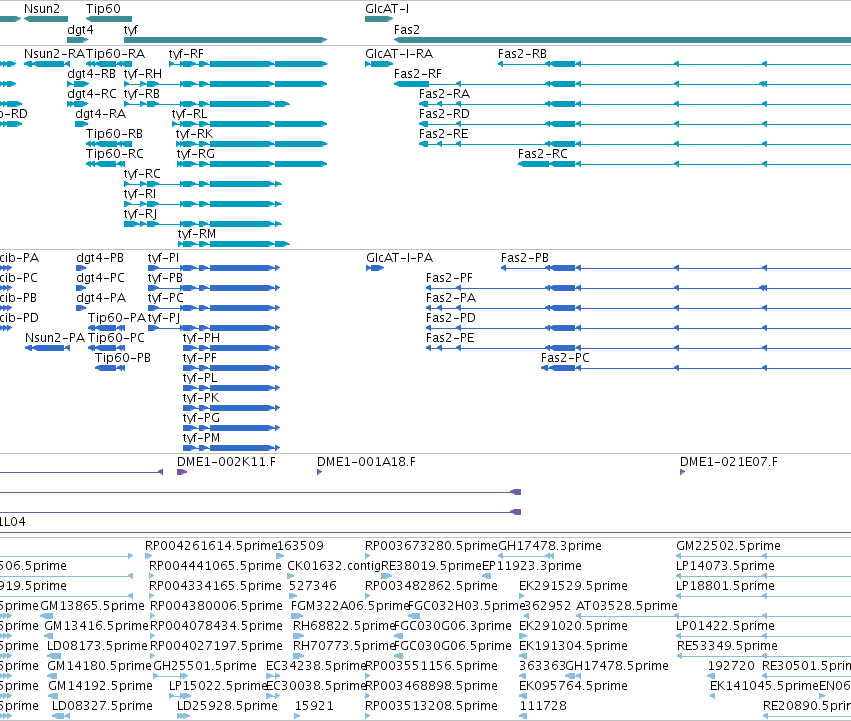Screen dimensions: 851x721
Task: Select EST RP003482862.5prime
Action: pyautogui.click(x=431, y=586)
